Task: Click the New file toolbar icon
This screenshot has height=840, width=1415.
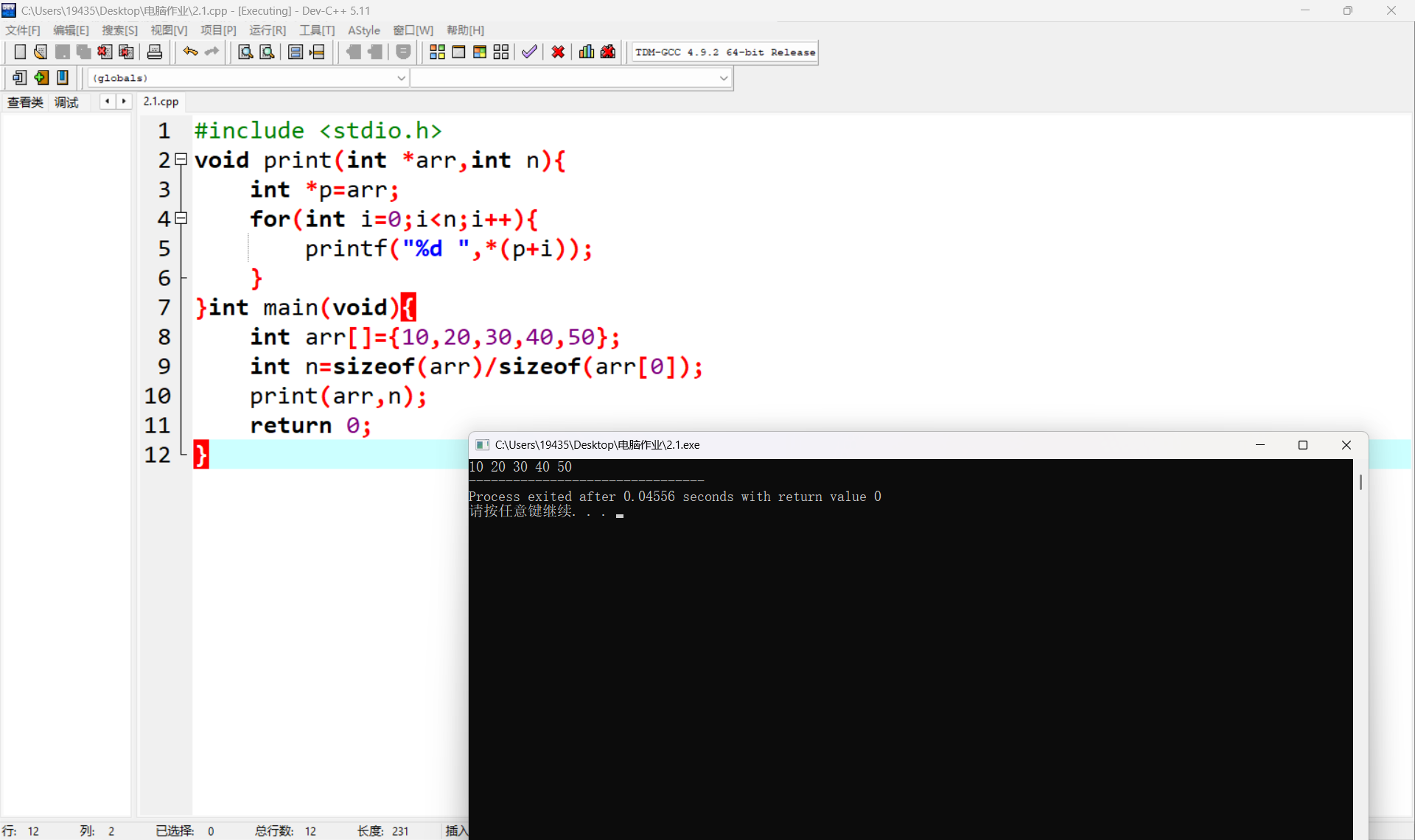Action: click(x=20, y=52)
